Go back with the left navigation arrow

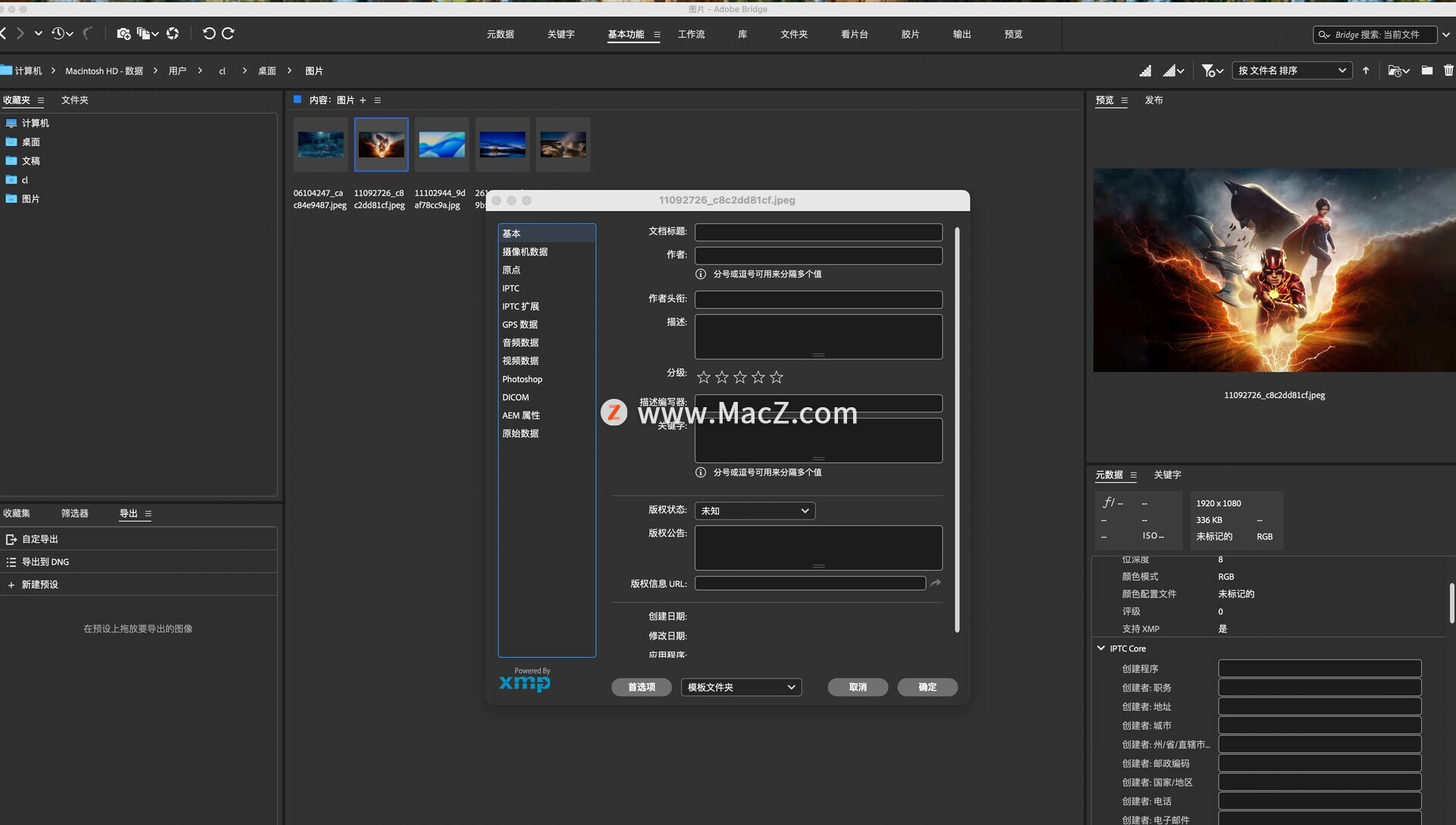click(4, 33)
